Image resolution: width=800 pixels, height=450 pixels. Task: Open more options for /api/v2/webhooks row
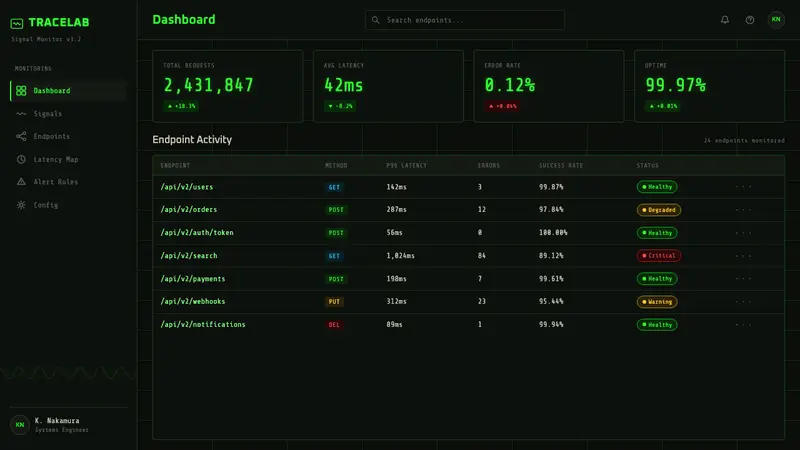pos(743,302)
